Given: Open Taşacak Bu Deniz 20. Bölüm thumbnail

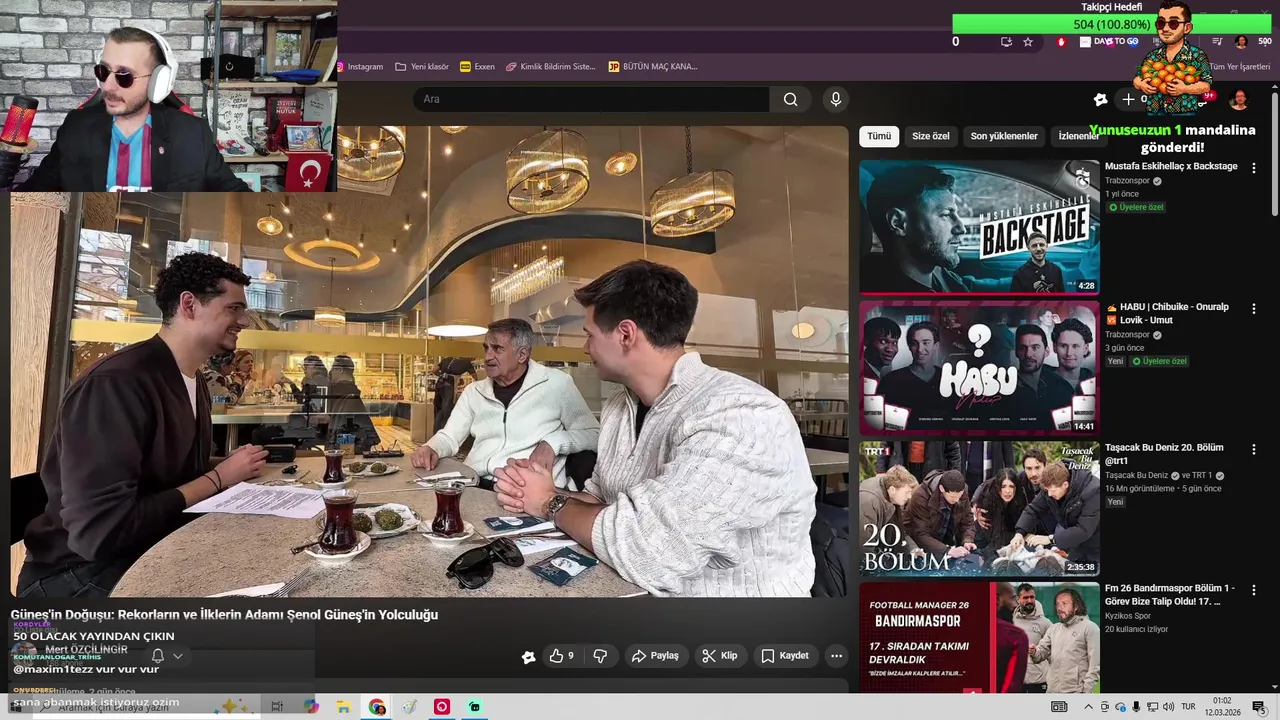Looking at the screenshot, I should tap(979, 509).
